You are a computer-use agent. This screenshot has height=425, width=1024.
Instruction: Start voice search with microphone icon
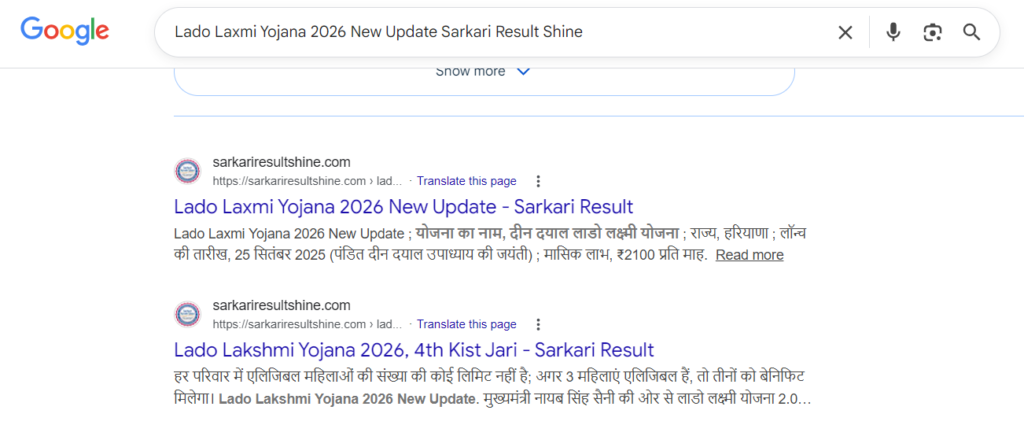(x=893, y=32)
